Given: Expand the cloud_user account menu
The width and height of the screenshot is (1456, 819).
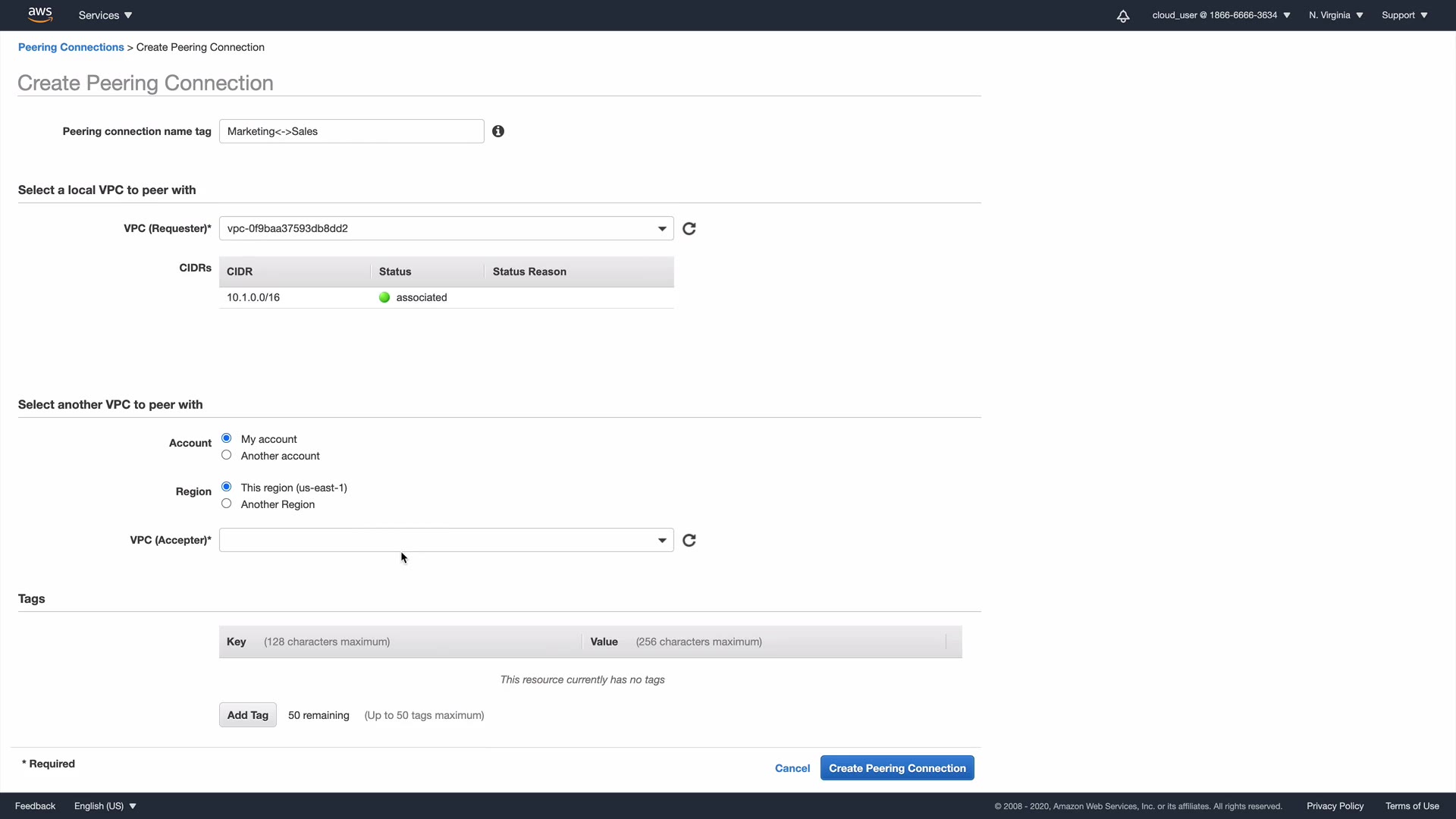Looking at the screenshot, I should 1221,15.
